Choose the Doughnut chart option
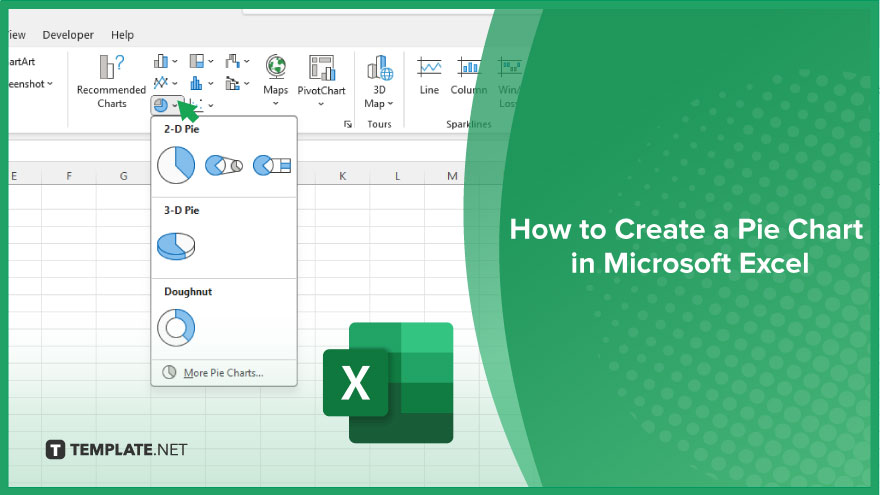This screenshot has height=495, width=880. pos(176,328)
